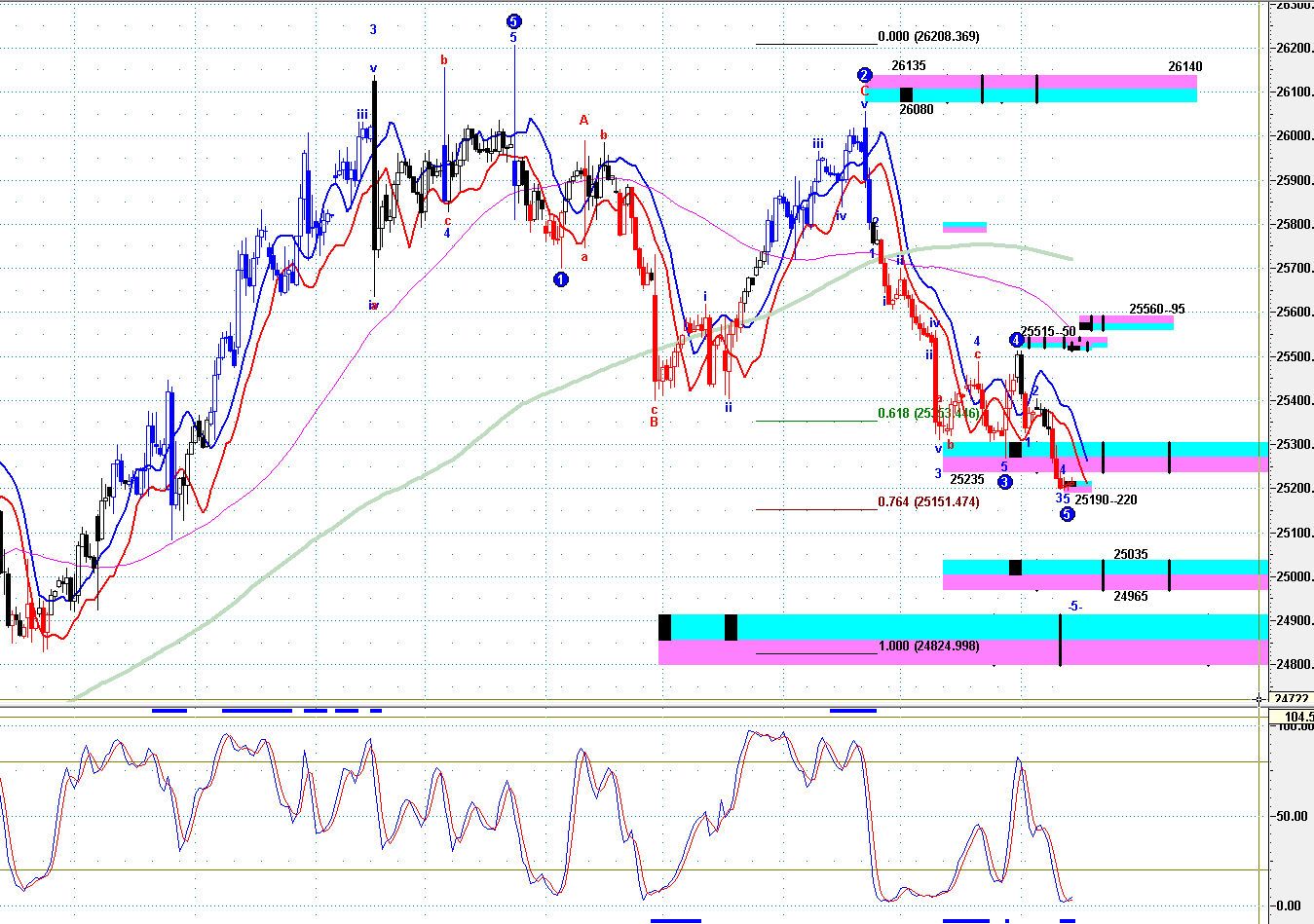The height and width of the screenshot is (924, 1314).
Task: Click the 25200 price axis label
Action: [x=1295, y=489]
